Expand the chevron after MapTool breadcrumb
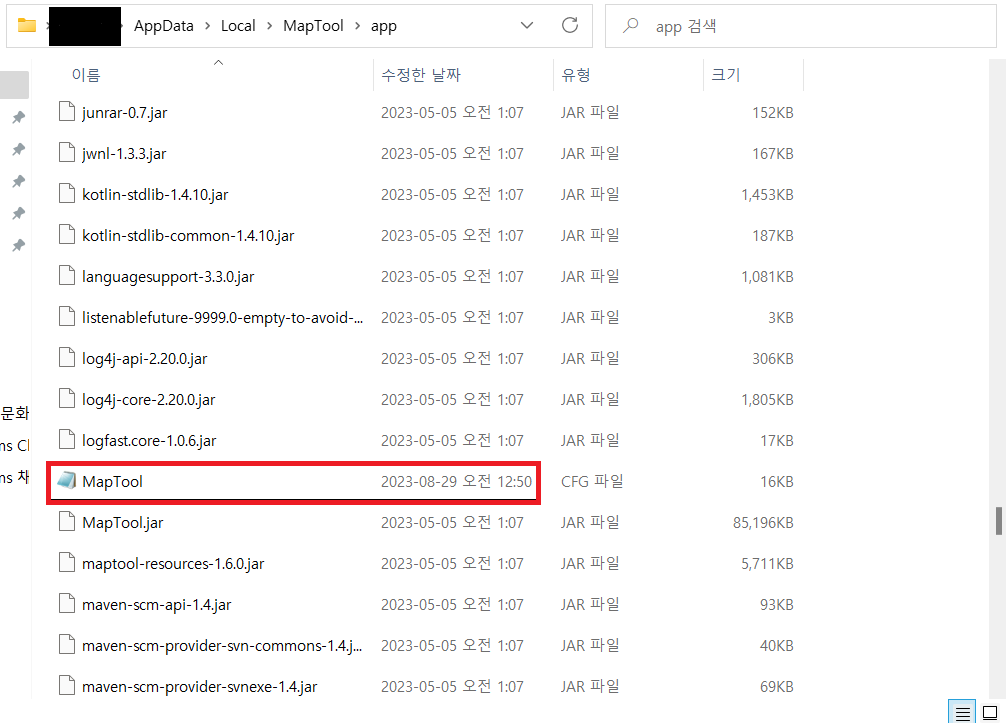Screen dimensions: 1006x723 (x=357, y=26)
